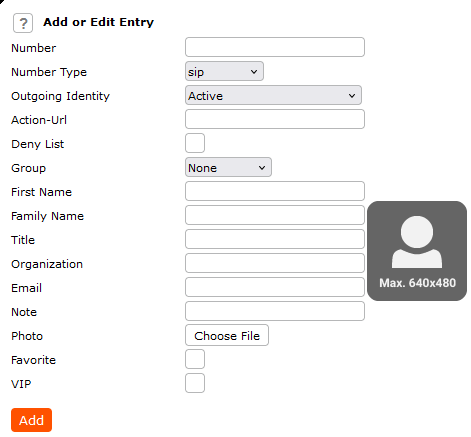Focus the First Name field

pos(275,191)
